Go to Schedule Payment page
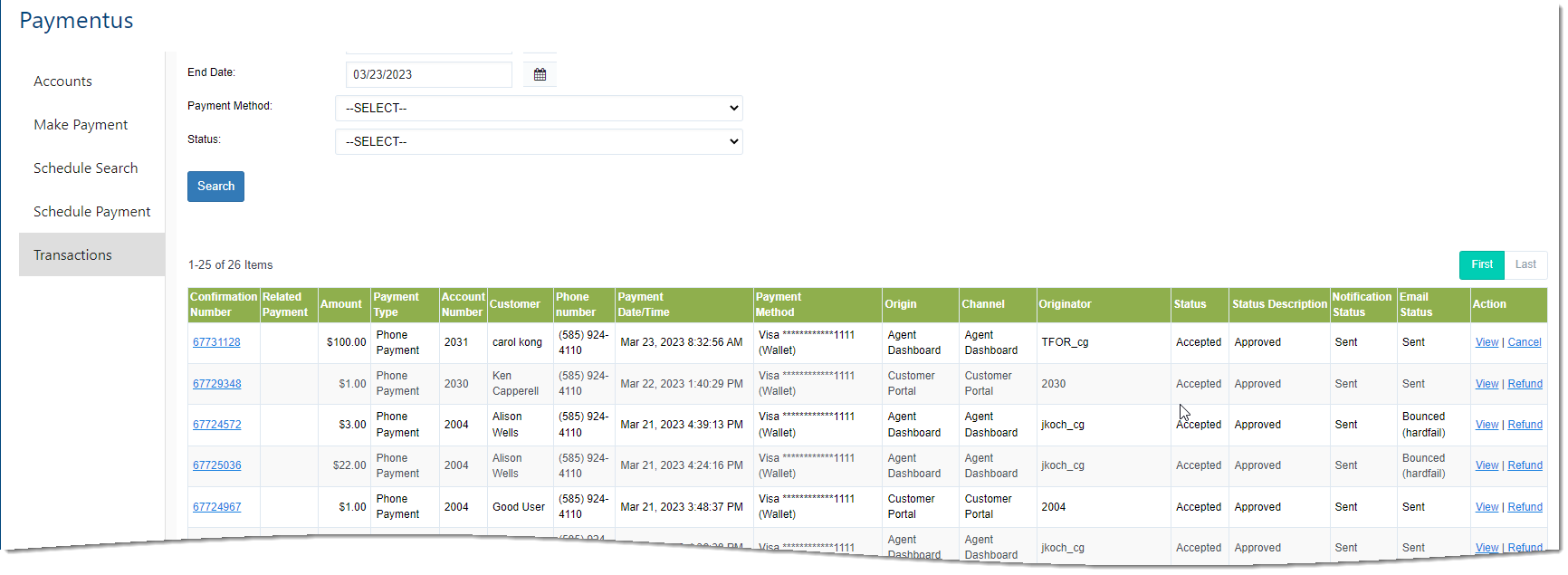This screenshot has height=575, width=1568. click(x=92, y=212)
